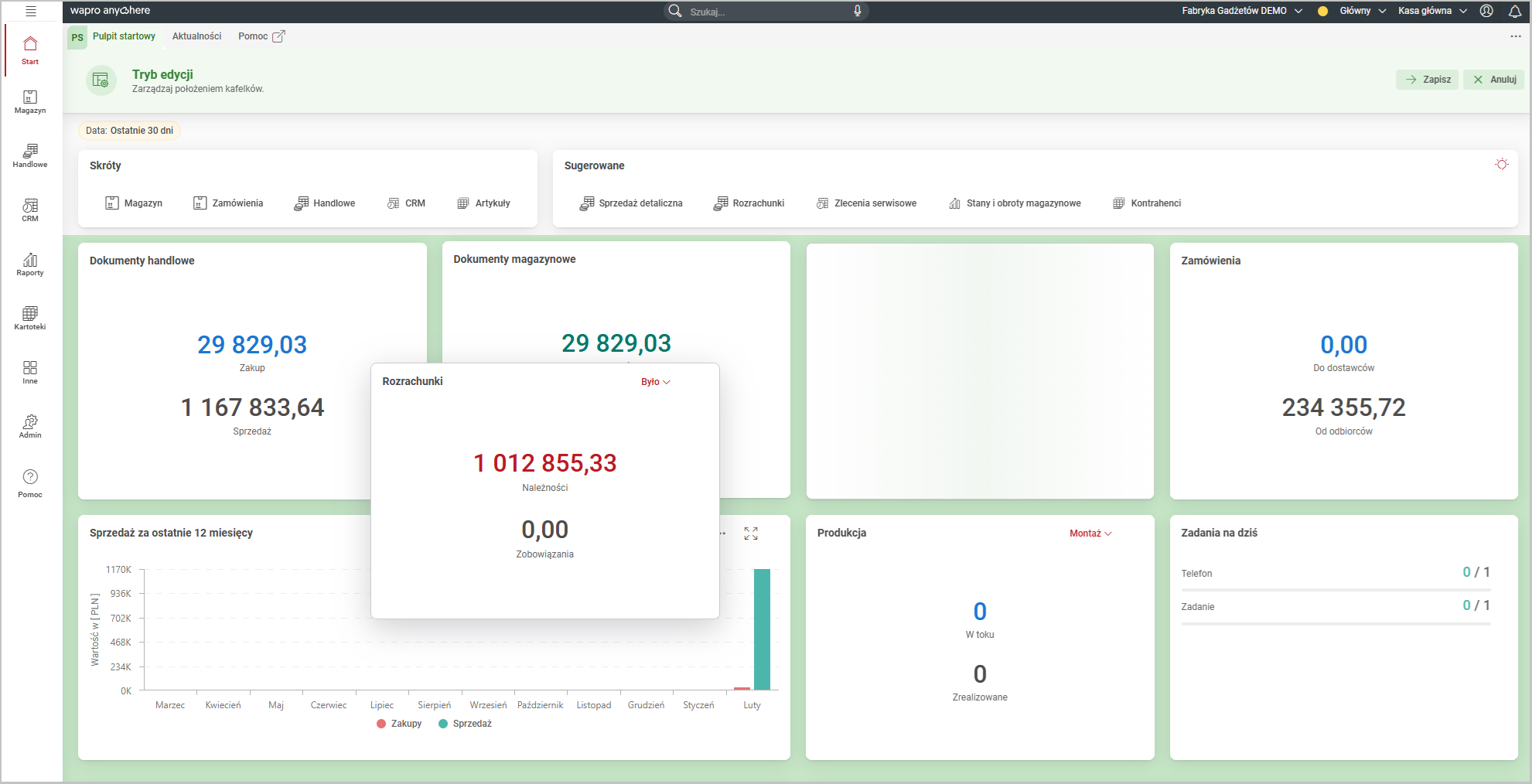Viewport: 1532px width, 784px height.
Task: Save tile layout with the Zapisz button
Action: pyautogui.click(x=1427, y=79)
